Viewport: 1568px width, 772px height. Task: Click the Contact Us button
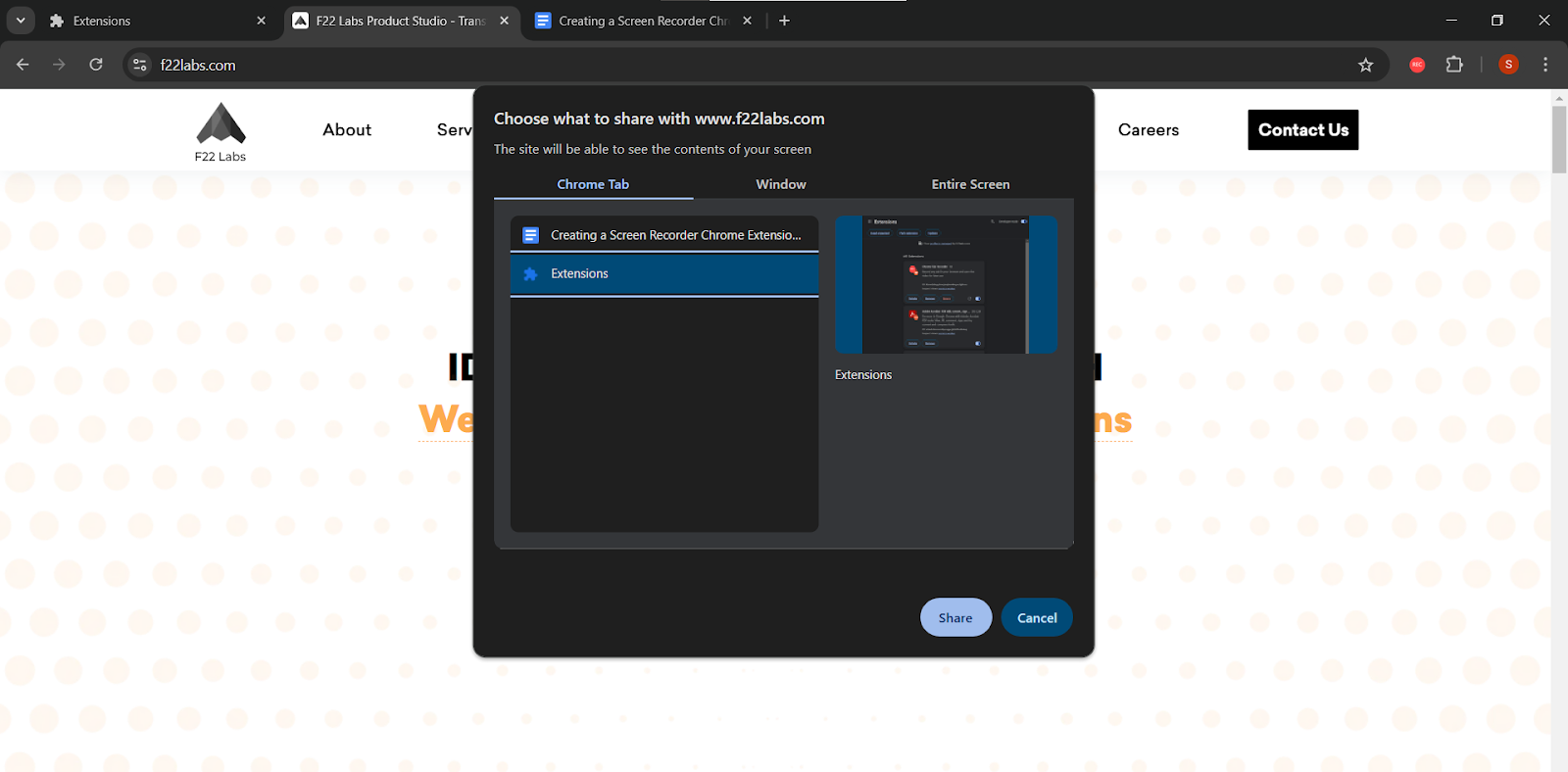tap(1303, 129)
